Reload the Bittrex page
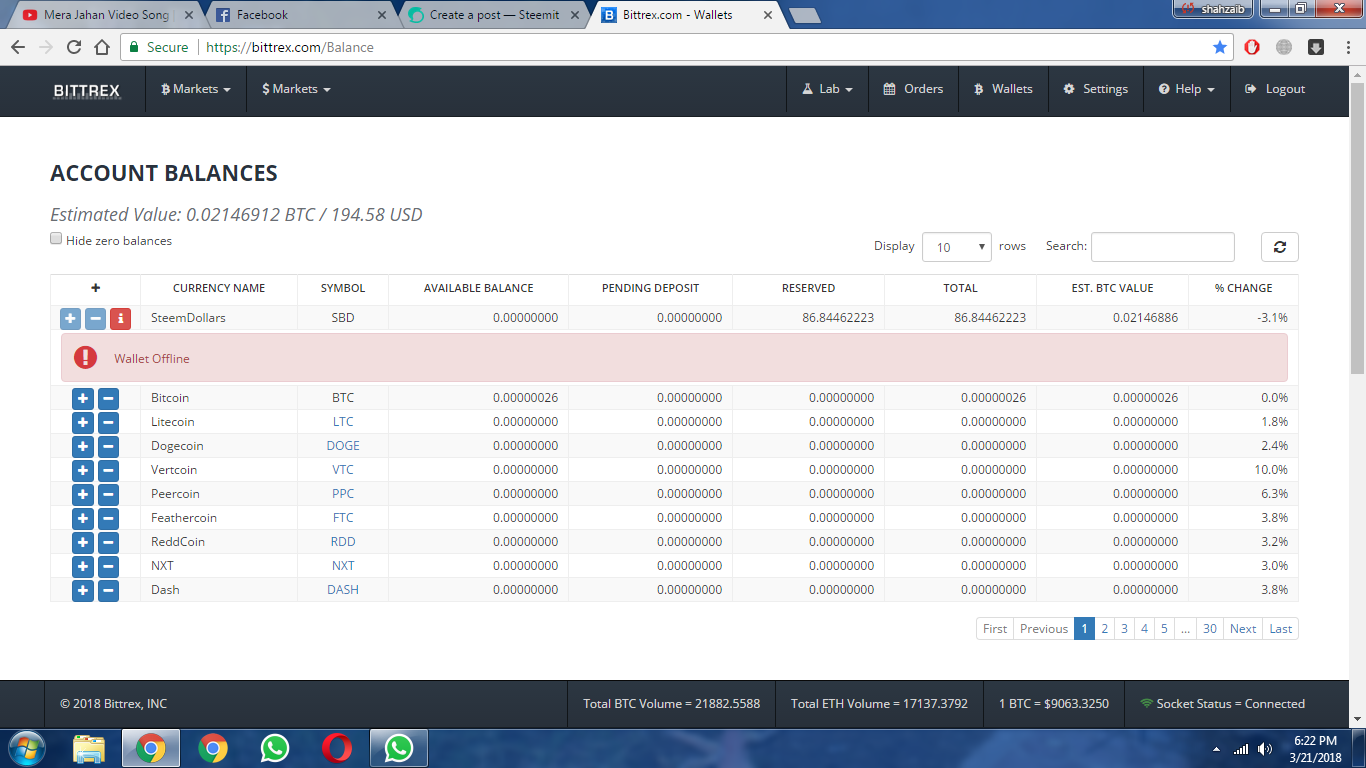This screenshot has height=768, width=1366. [x=74, y=47]
